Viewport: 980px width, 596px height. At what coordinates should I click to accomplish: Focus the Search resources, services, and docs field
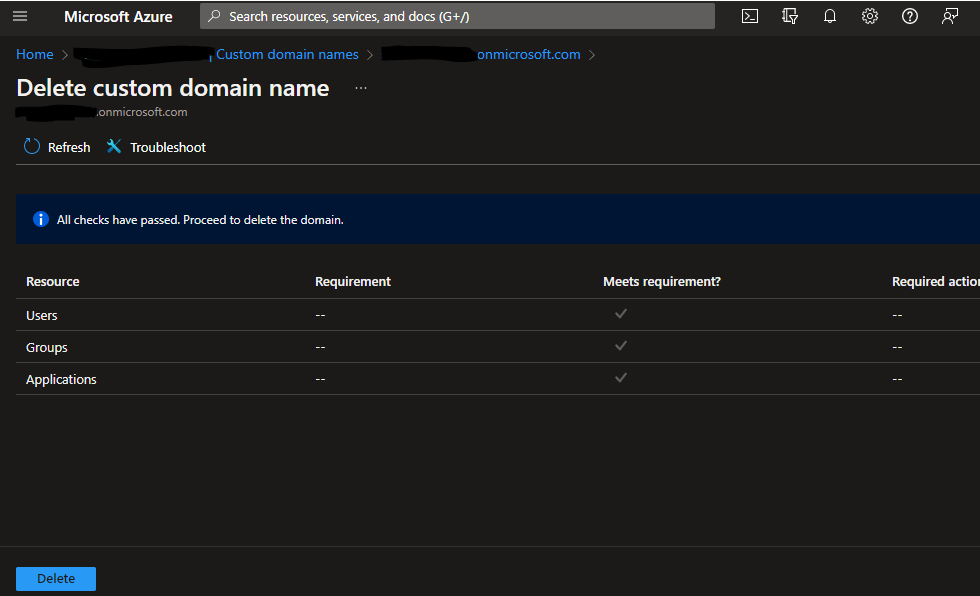pos(457,16)
